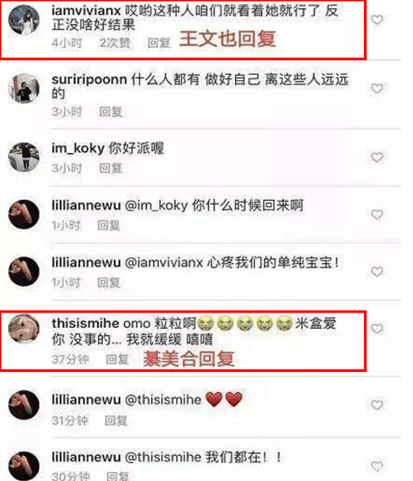Image resolution: width=413 pixels, height=481 pixels.
Task: Open the @iamvivianx mention link
Action: click(x=164, y=263)
